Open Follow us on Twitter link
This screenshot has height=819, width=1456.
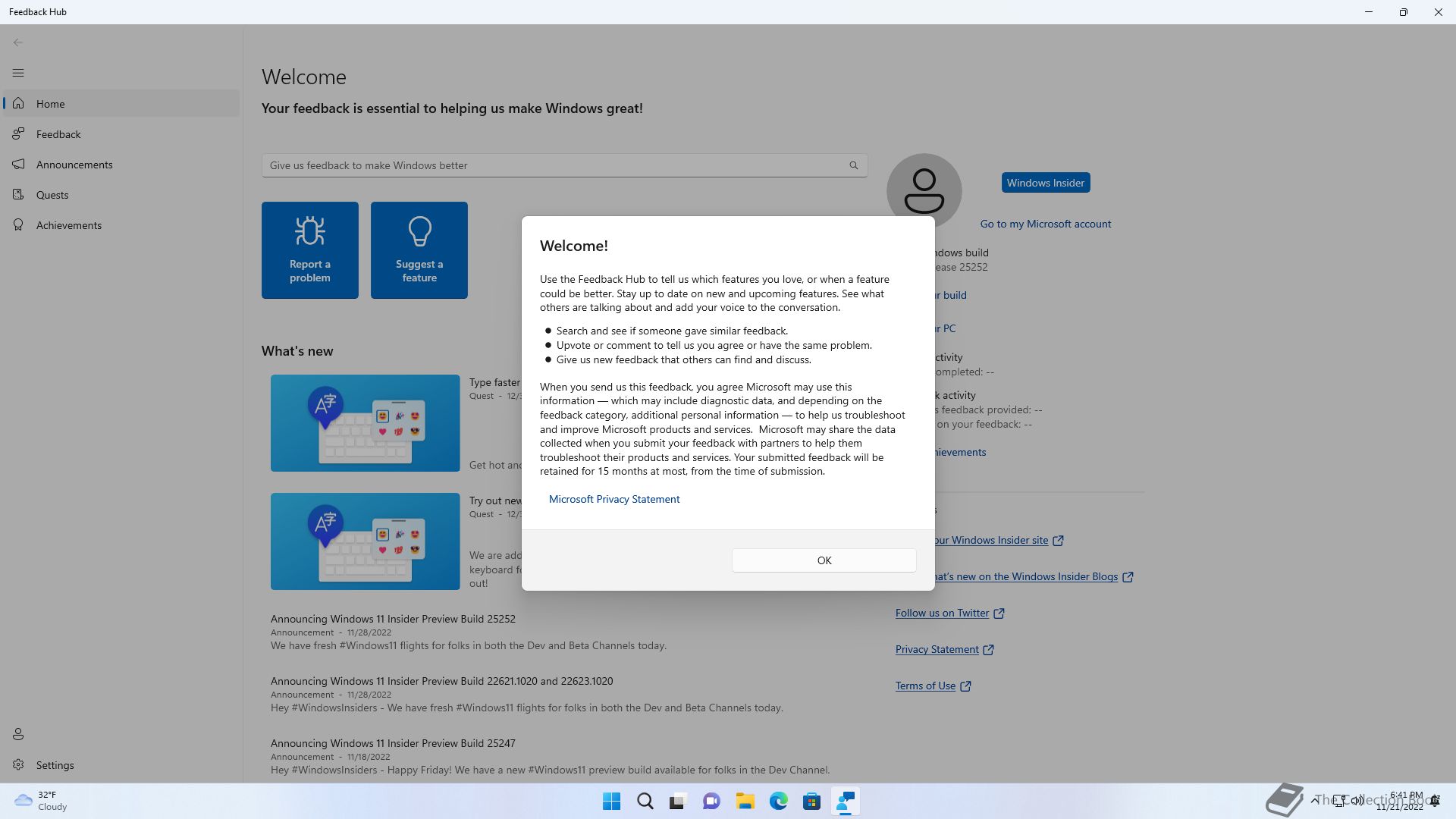942,613
